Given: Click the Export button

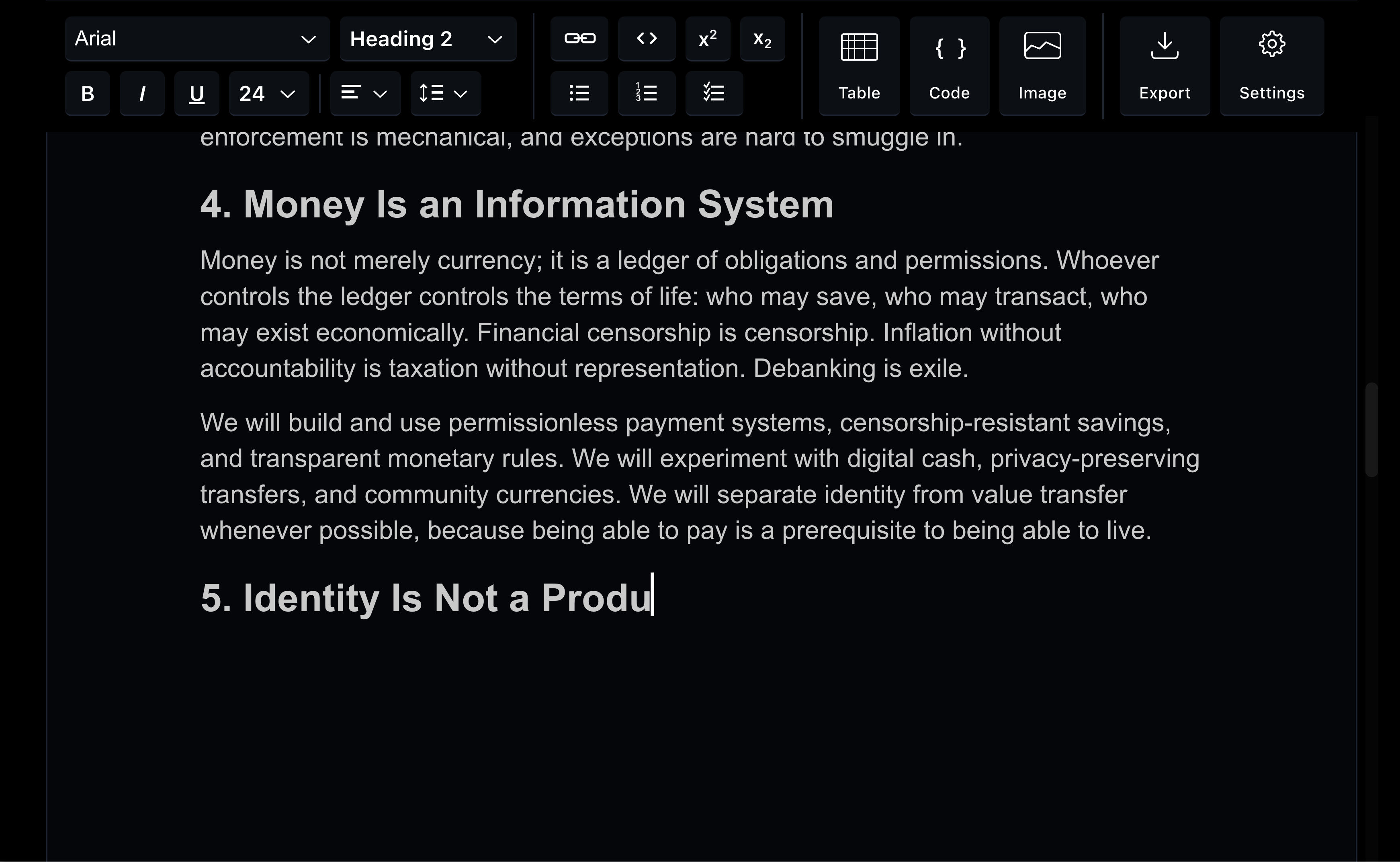Looking at the screenshot, I should coord(1164,66).
